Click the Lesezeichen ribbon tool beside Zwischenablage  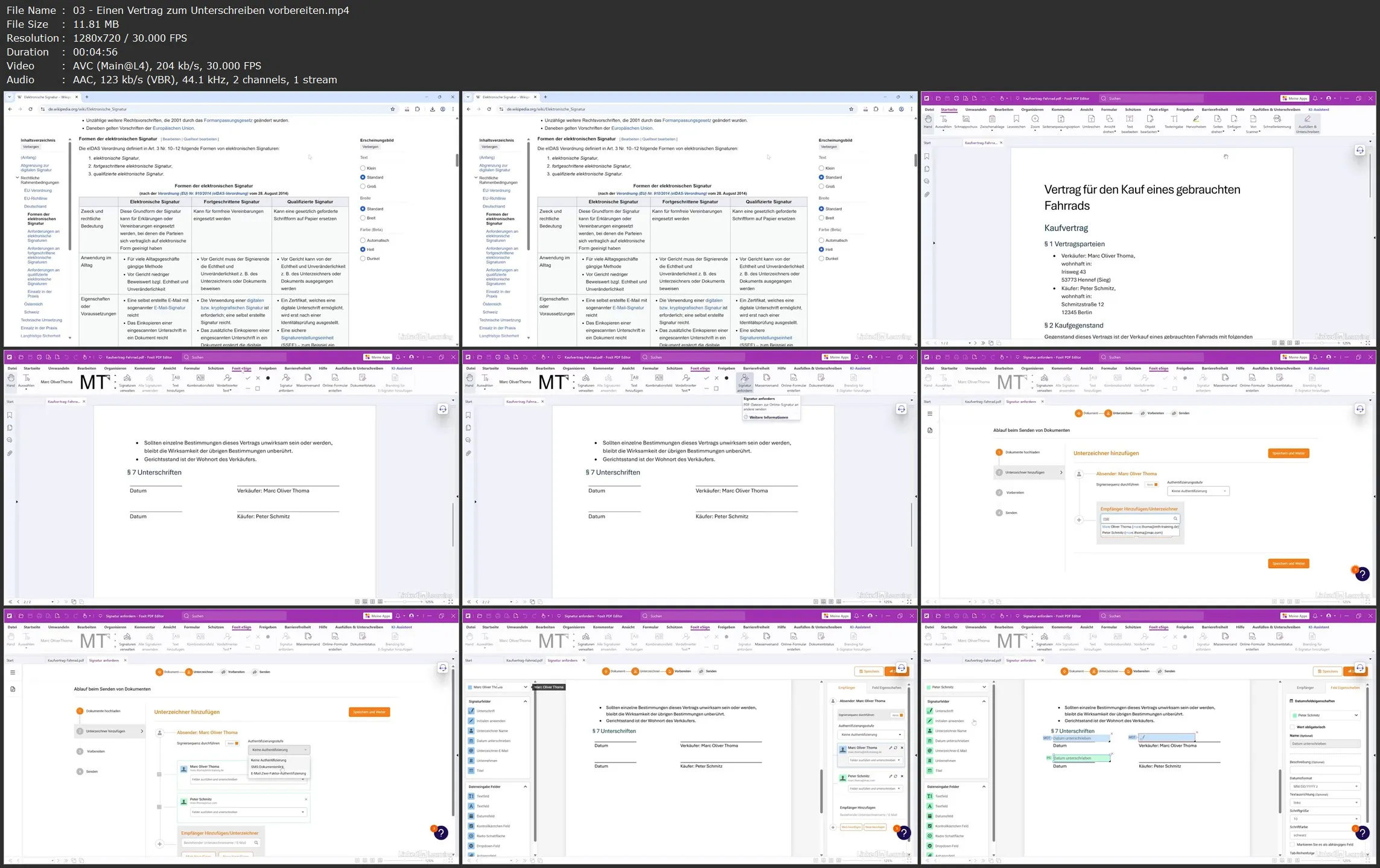(1016, 122)
